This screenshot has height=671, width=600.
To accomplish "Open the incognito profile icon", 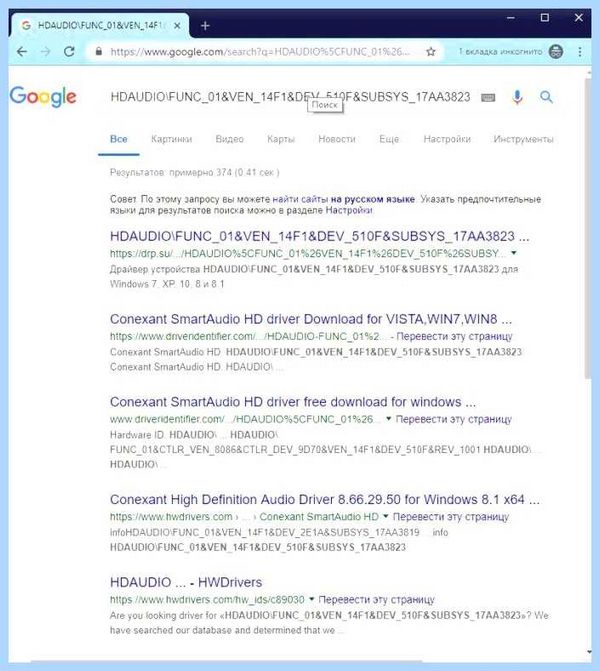I will 556,52.
